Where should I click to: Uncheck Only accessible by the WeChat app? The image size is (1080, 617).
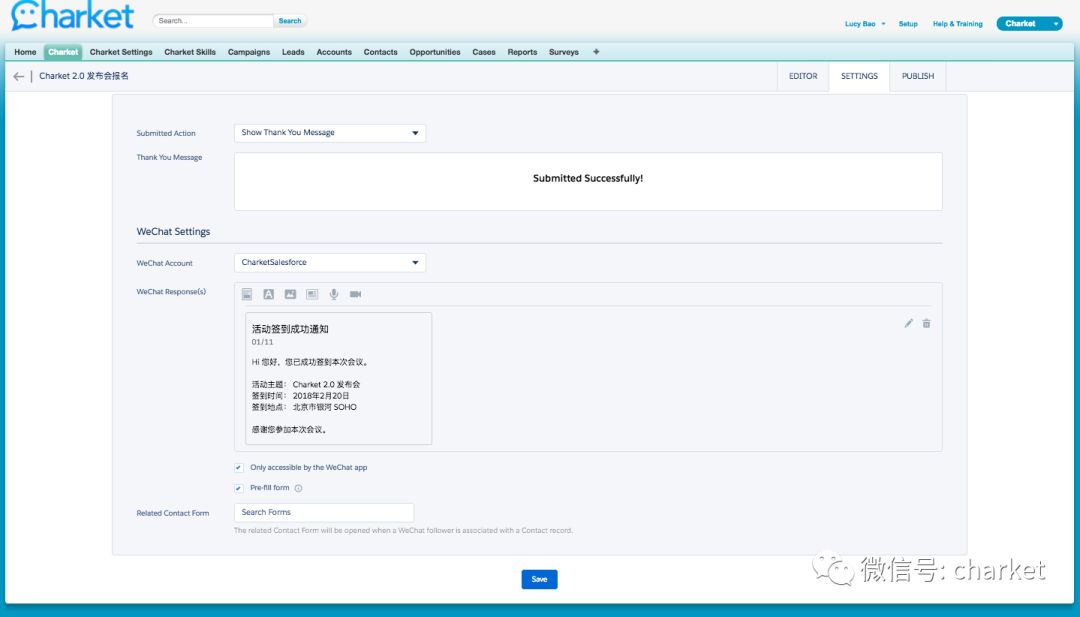[x=239, y=467]
